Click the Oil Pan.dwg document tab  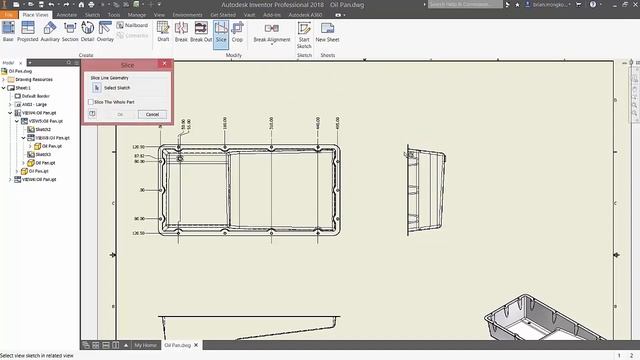pos(178,345)
